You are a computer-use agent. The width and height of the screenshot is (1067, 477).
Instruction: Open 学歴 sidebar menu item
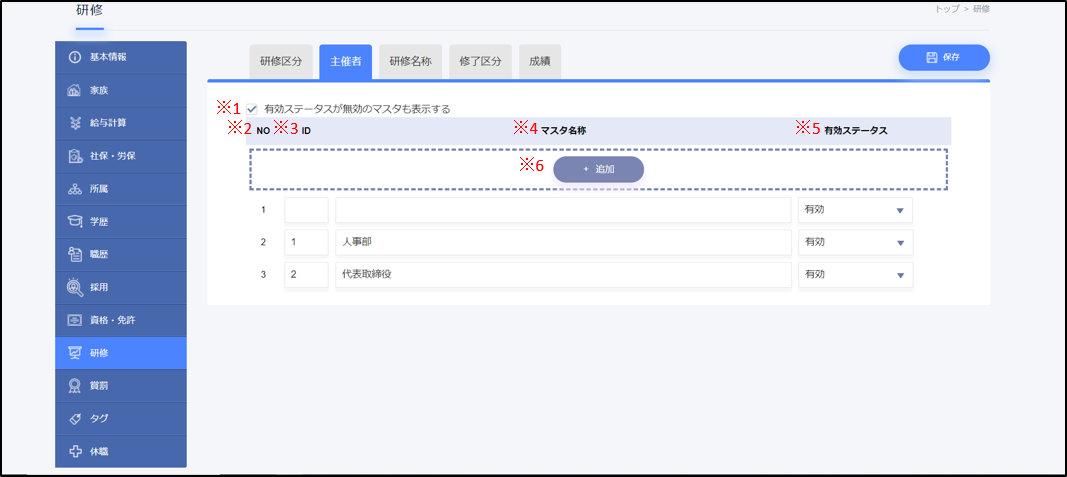click(121, 222)
